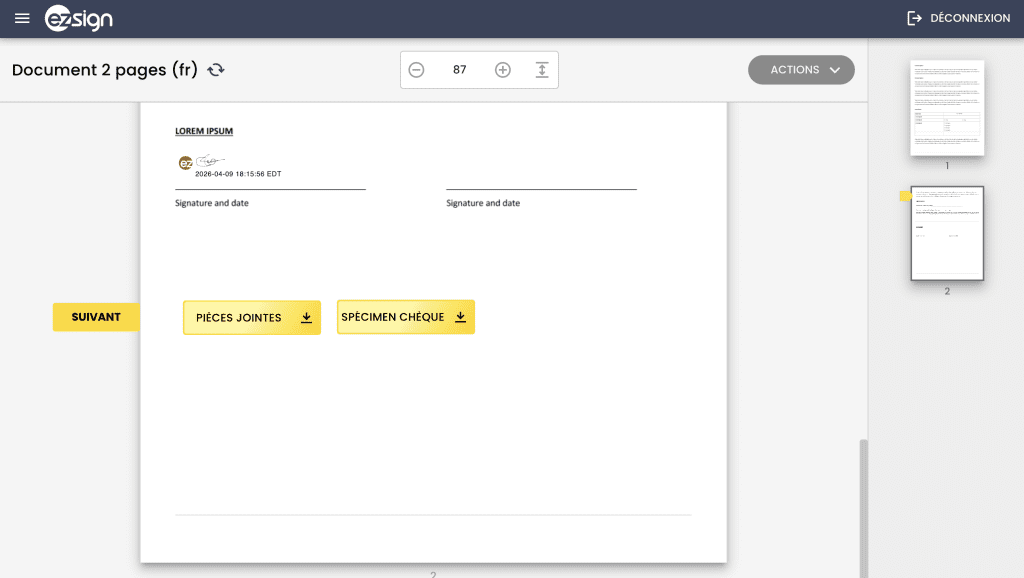Click yellow marker beside page 2 thumbnail
This screenshot has width=1024, height=578.
click(x=904, y=197)
